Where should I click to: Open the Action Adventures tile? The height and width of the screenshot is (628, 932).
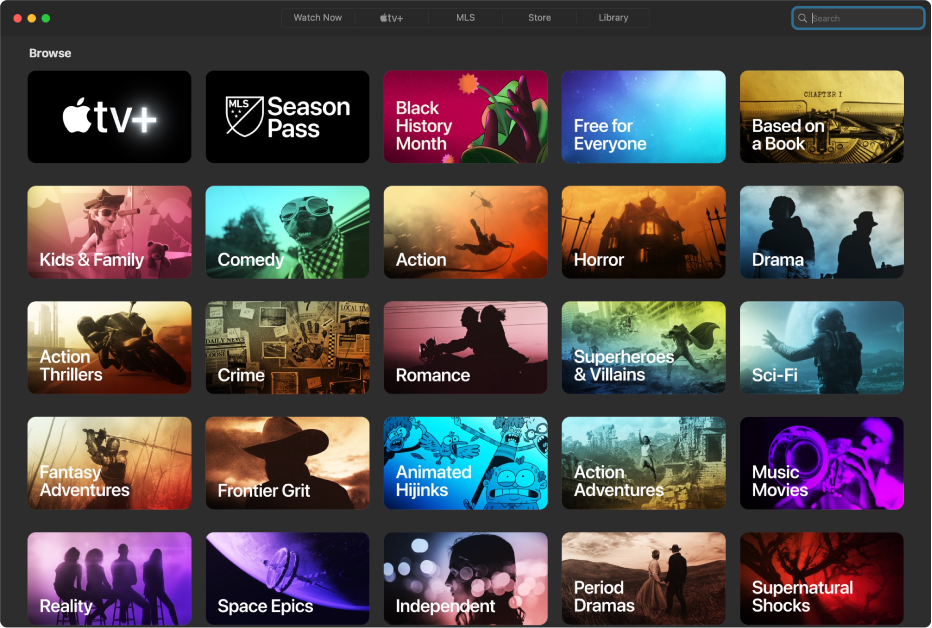pos(643,463)
